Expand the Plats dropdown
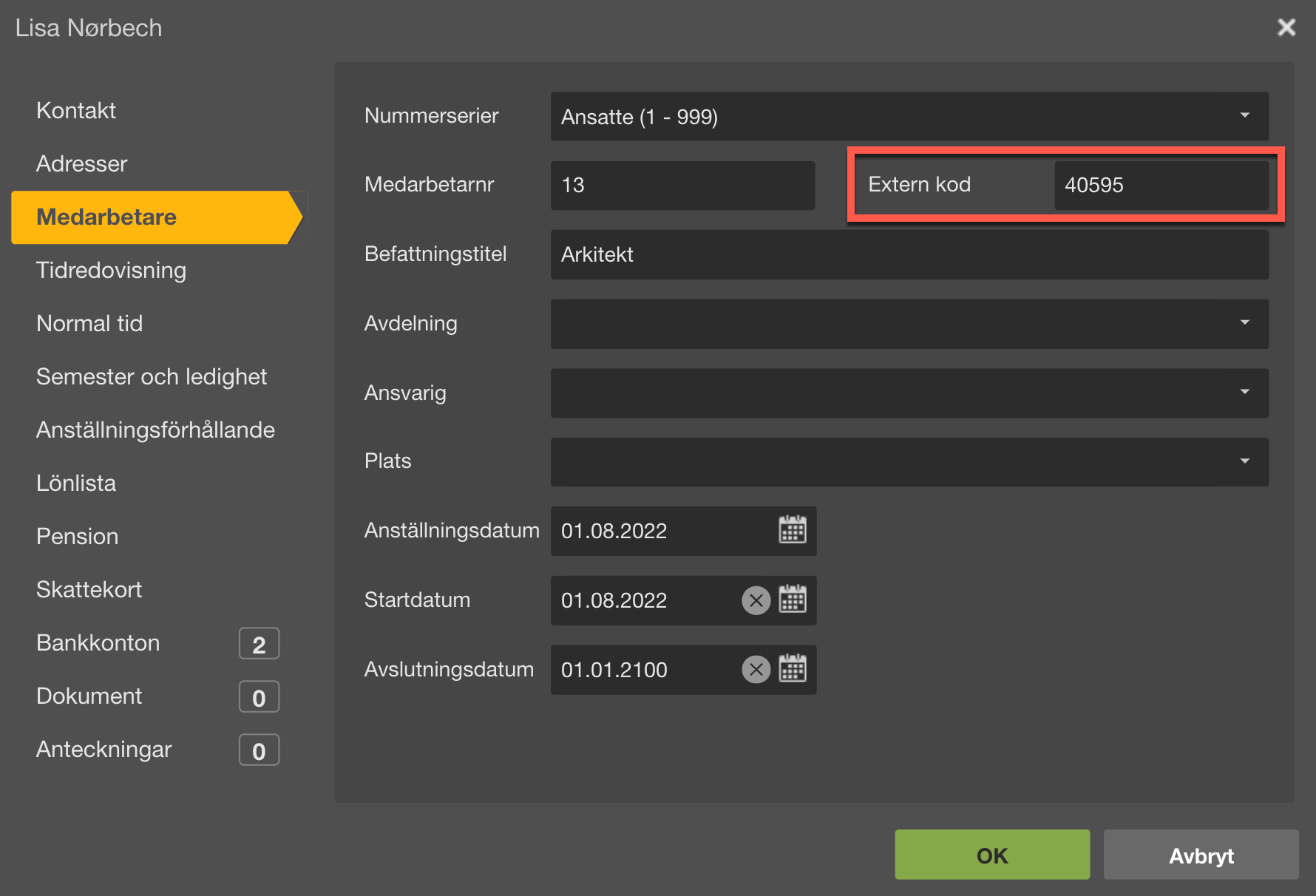The height and width of the screenshot is (896, 1316). tap(1245, 461)
